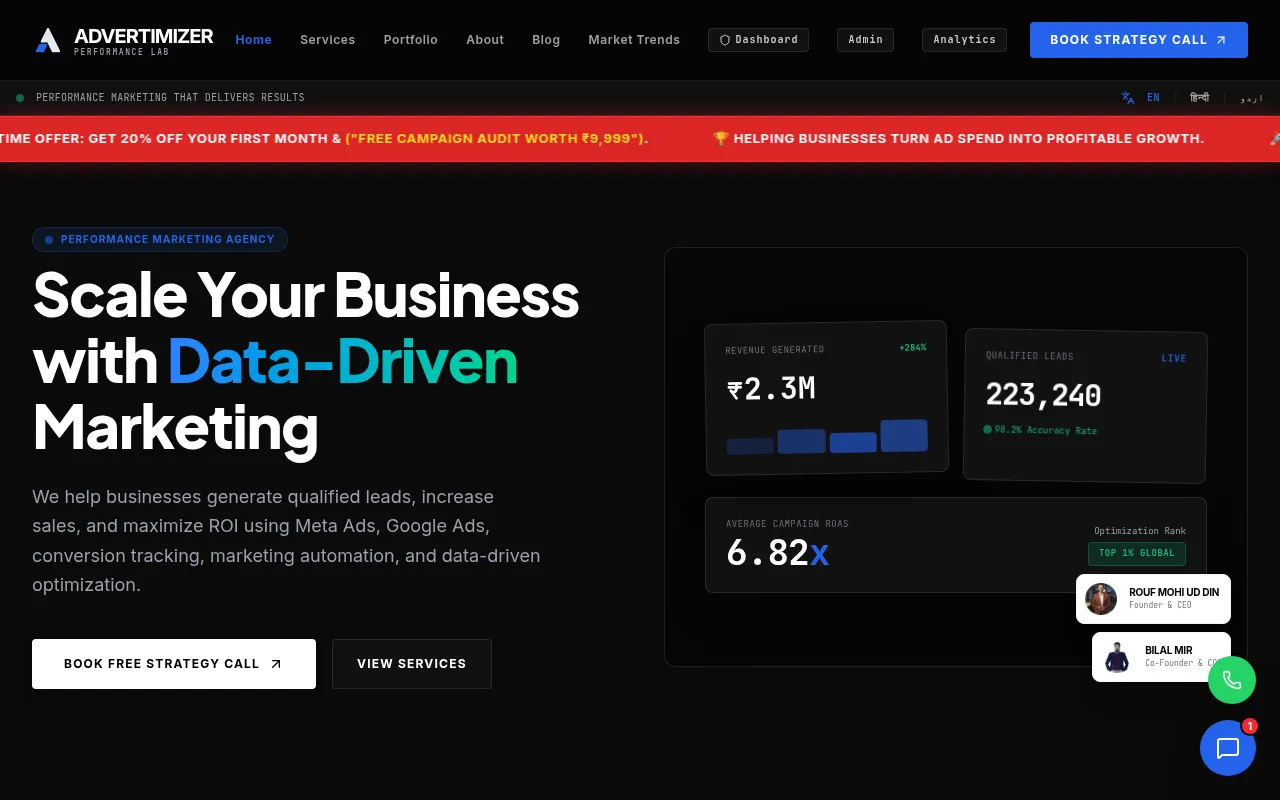1280x800 pixels.
Task: Click the Performance Marketing Agency badge
Action: (160, 239)
